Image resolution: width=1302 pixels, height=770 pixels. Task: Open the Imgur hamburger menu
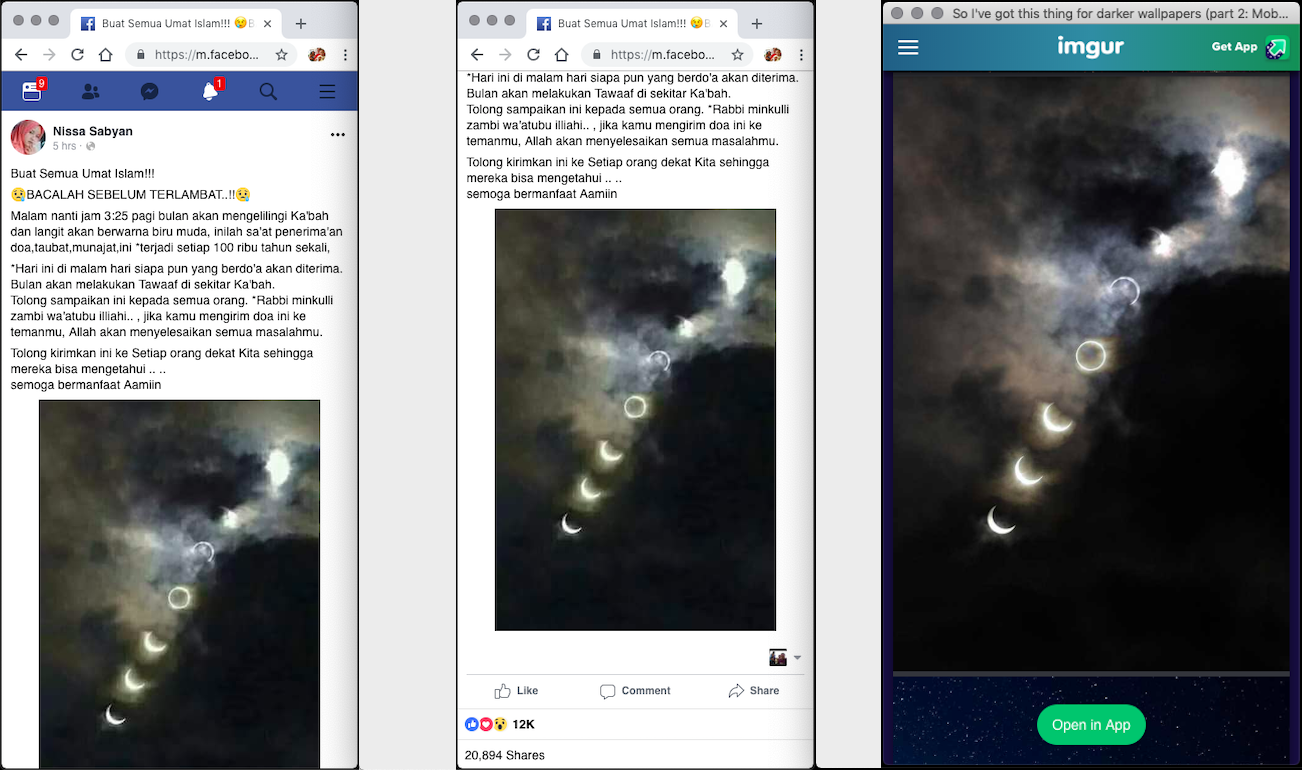[908, 47]
